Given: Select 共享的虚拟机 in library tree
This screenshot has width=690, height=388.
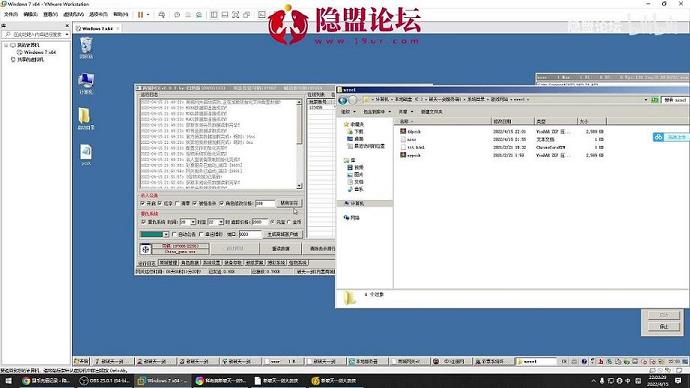Looking at the screenshot, I should (27, 59).
